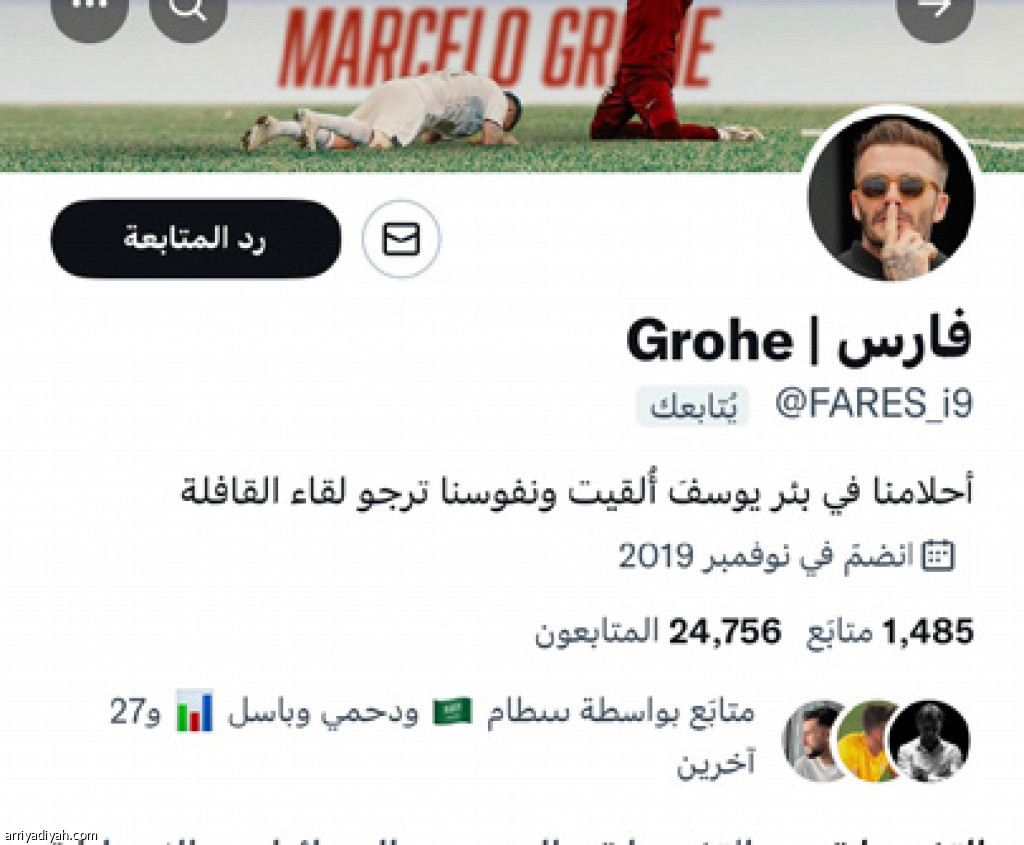
Task: Open the profile picture avatar
Action: (x=891, y=199)
